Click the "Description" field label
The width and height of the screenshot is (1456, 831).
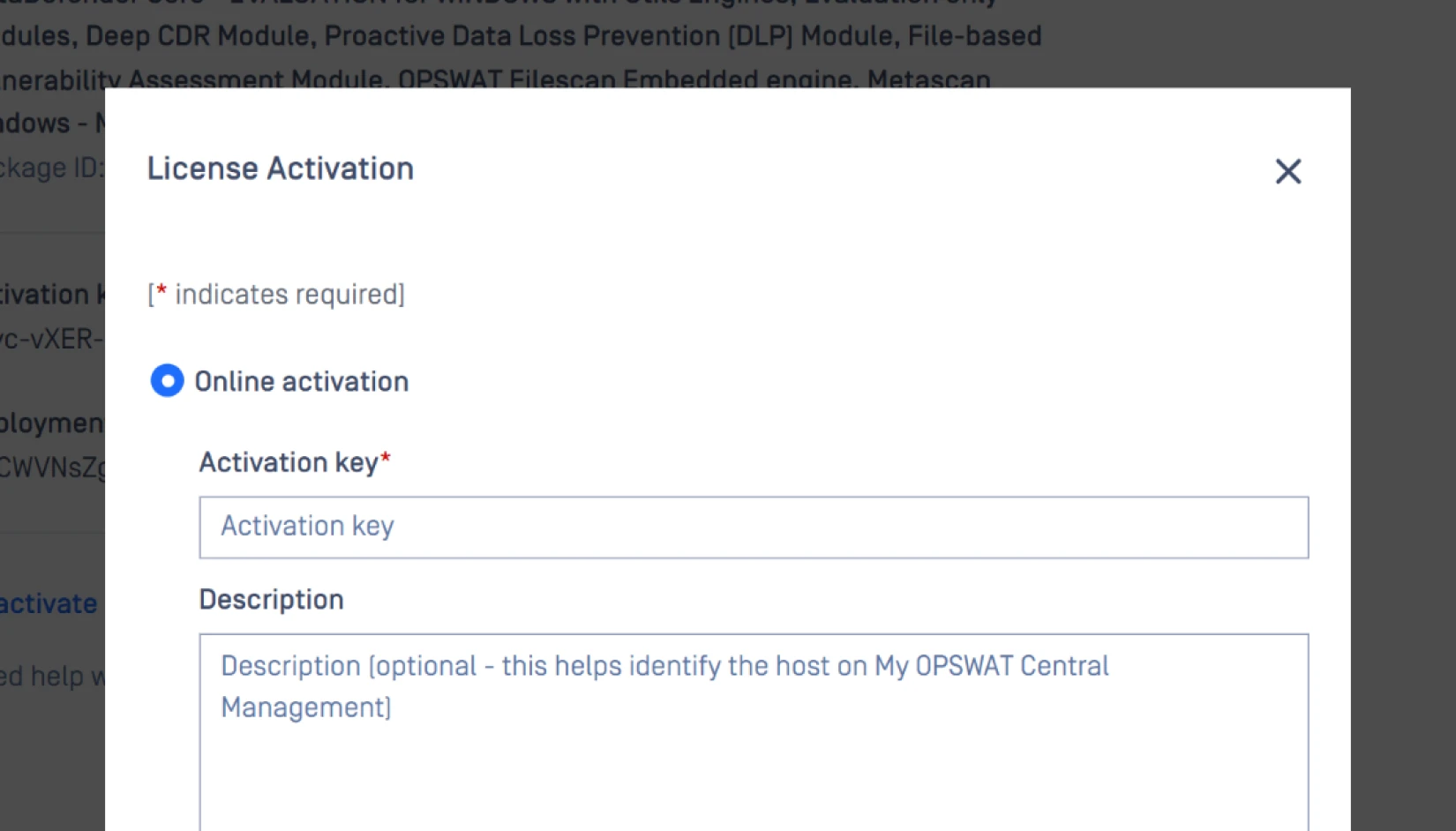(271, 600)
